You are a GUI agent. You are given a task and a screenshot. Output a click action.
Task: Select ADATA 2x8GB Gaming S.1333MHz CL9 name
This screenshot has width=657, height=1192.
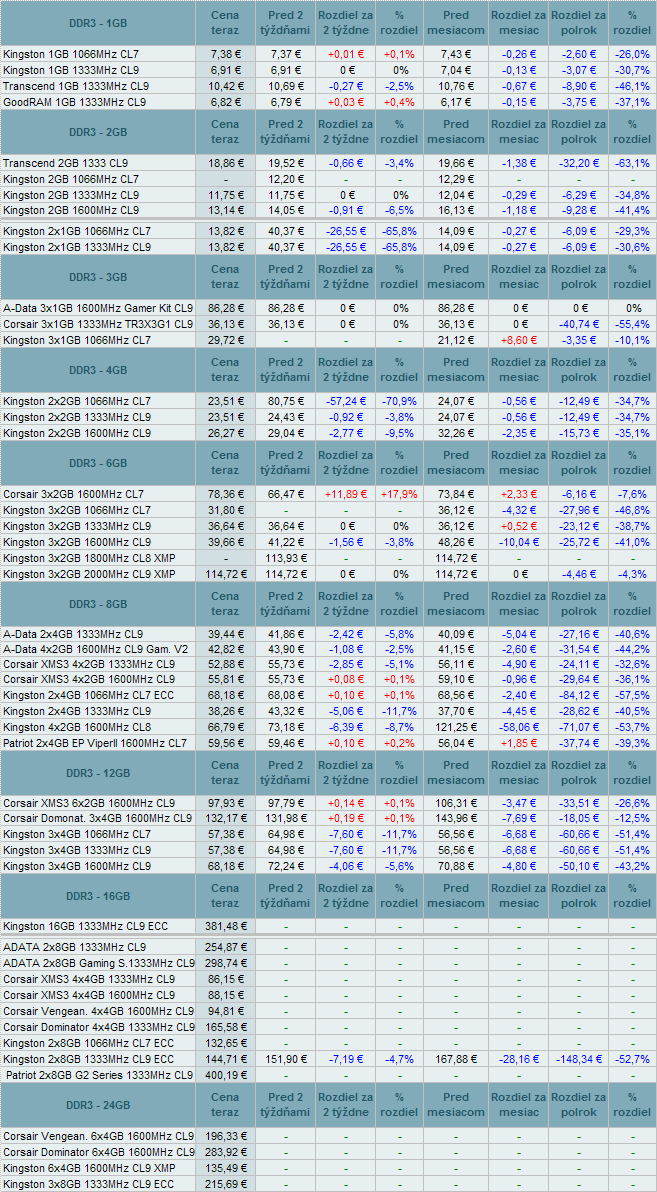[x=98, y=962]
